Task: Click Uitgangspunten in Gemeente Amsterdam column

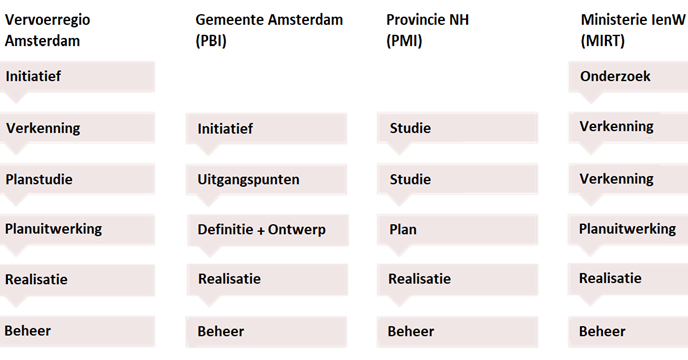Action: pos(266,179)
